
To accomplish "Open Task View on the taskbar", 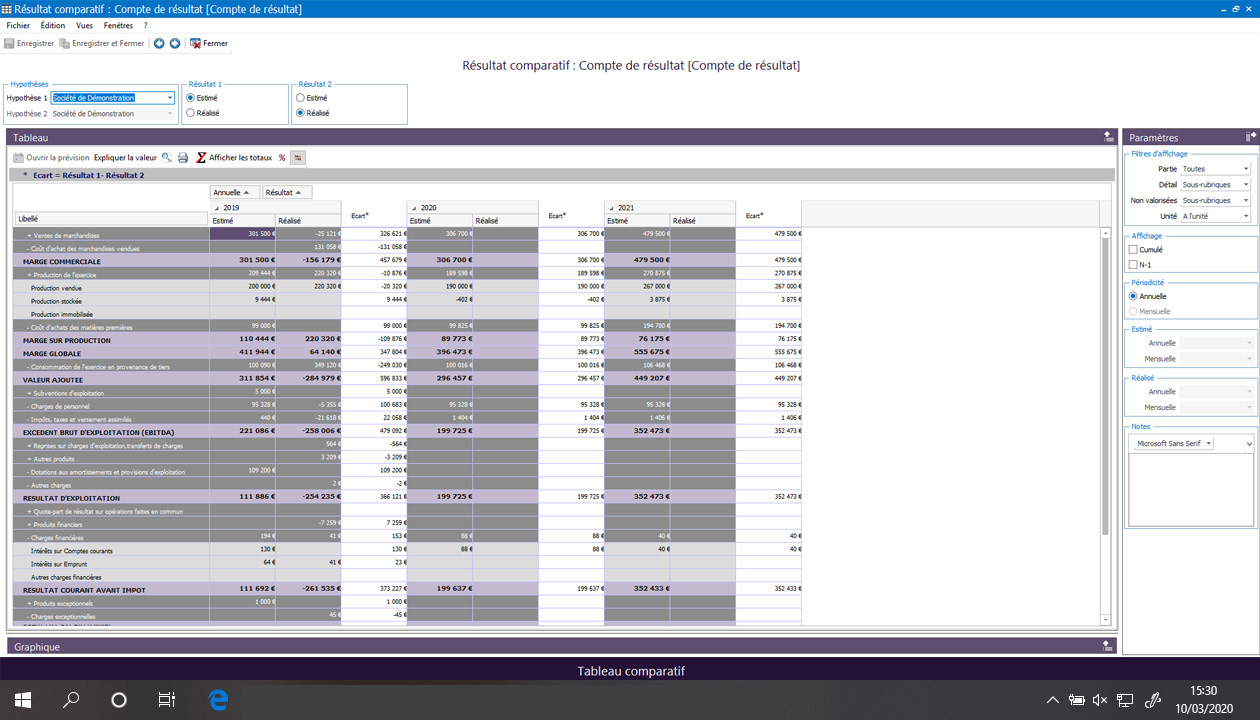I will pos(167,700).
